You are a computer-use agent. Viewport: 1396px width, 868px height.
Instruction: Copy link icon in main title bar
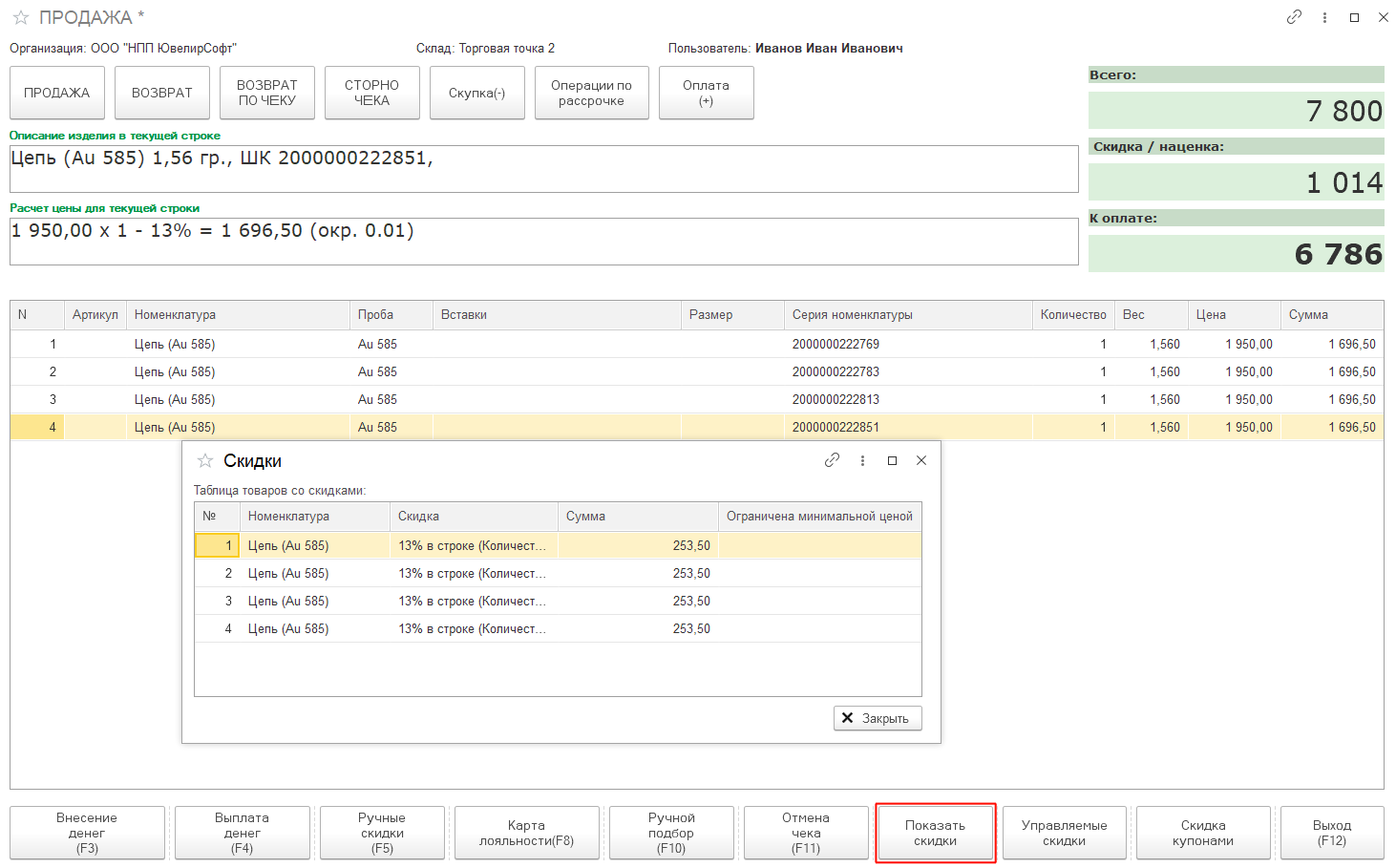(x=1294, y=17)
